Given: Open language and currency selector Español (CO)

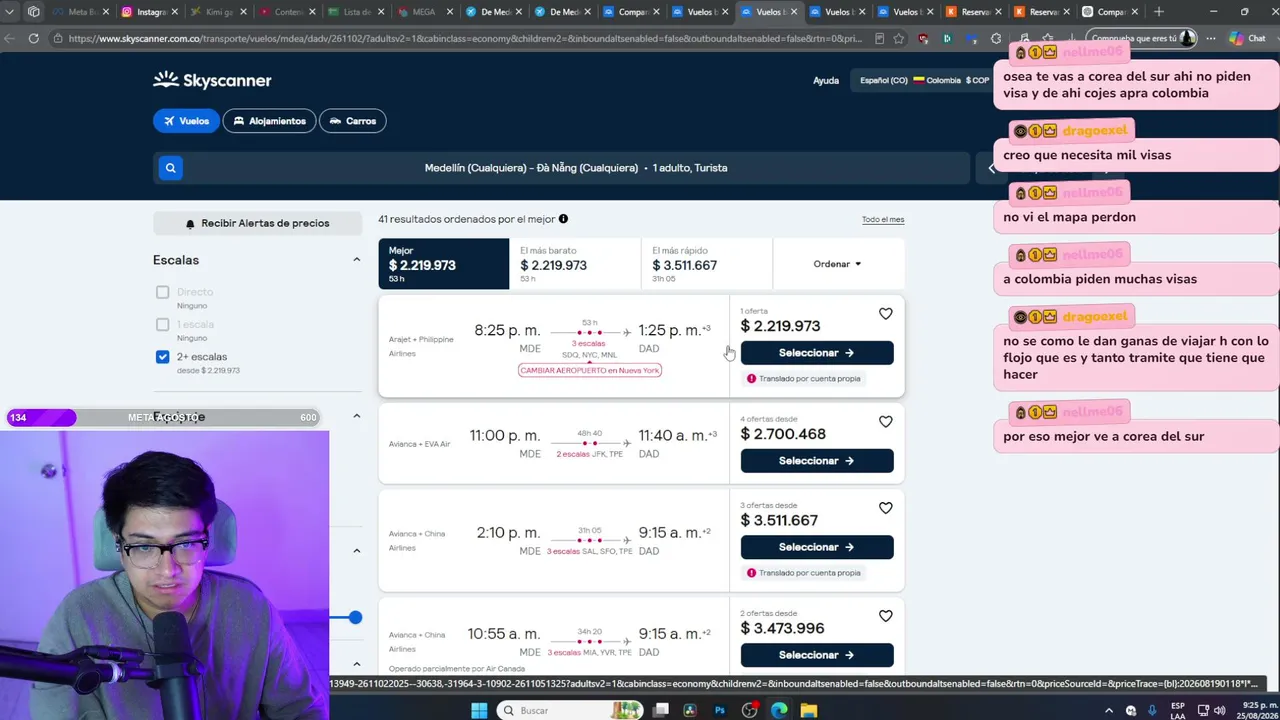Looking at the screenshot, I should pos(925,80).
